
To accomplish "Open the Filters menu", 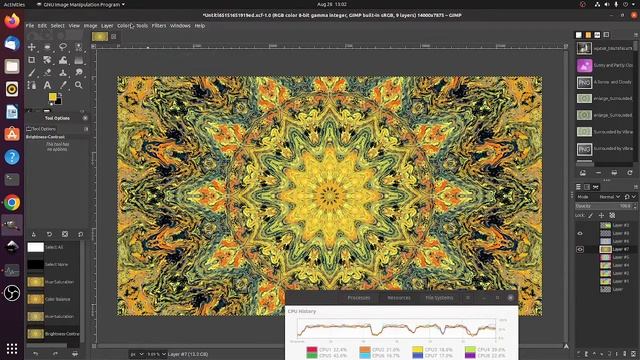I will [x=159, y=26].
